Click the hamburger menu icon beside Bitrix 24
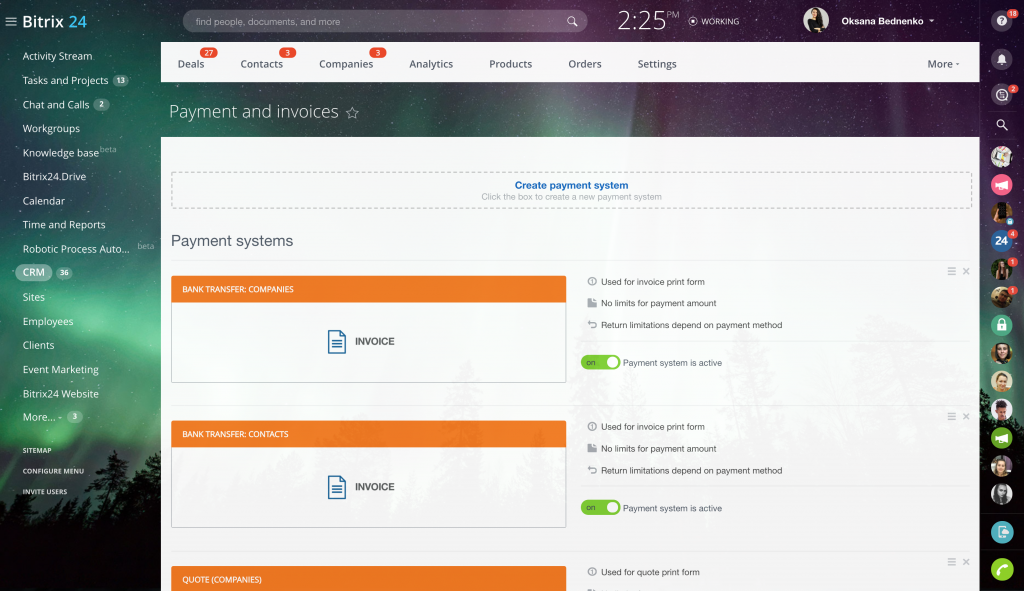 pyautogui.click(x=11, y=21)
